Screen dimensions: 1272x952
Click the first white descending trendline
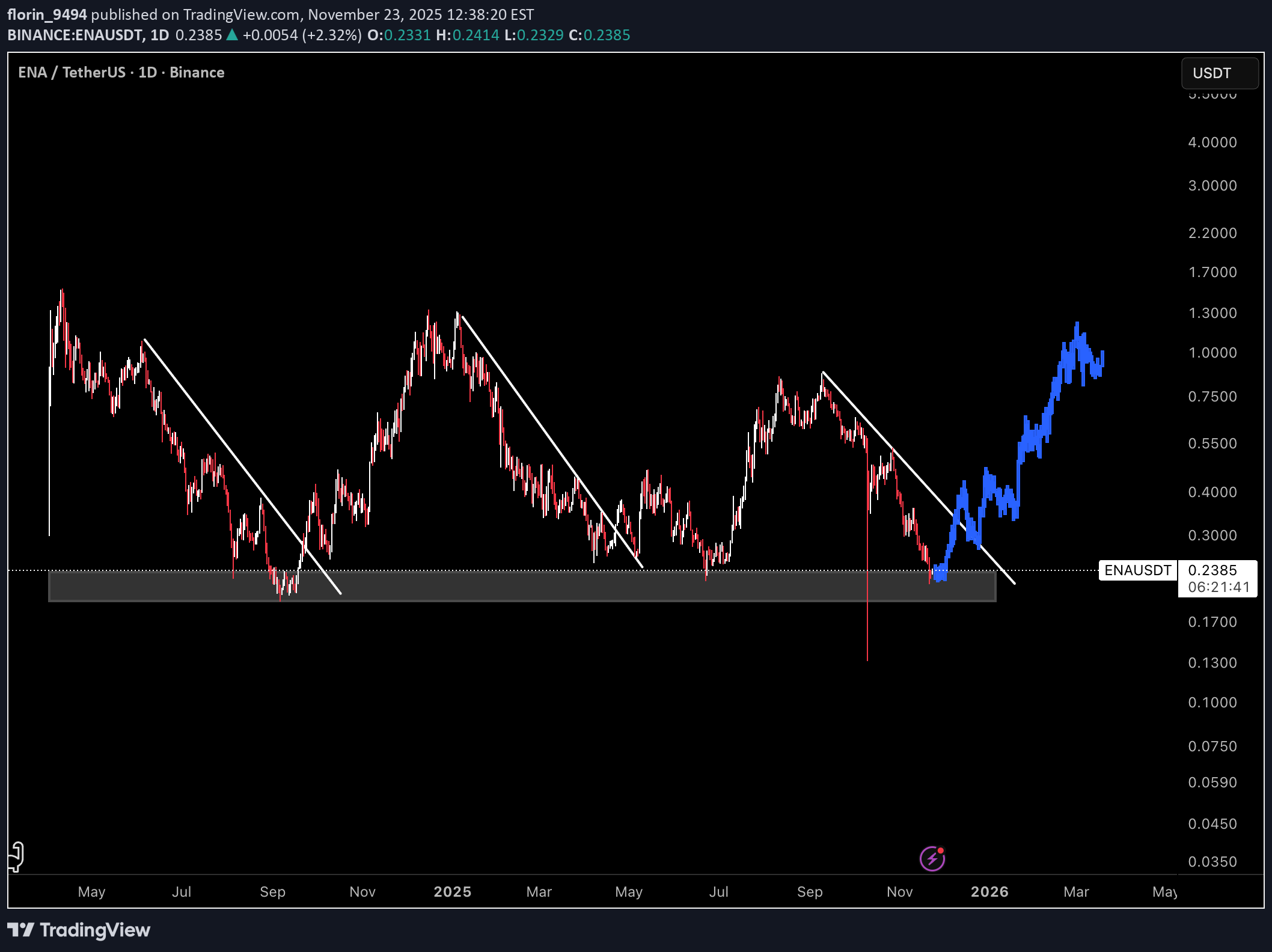tap(240, 465)
